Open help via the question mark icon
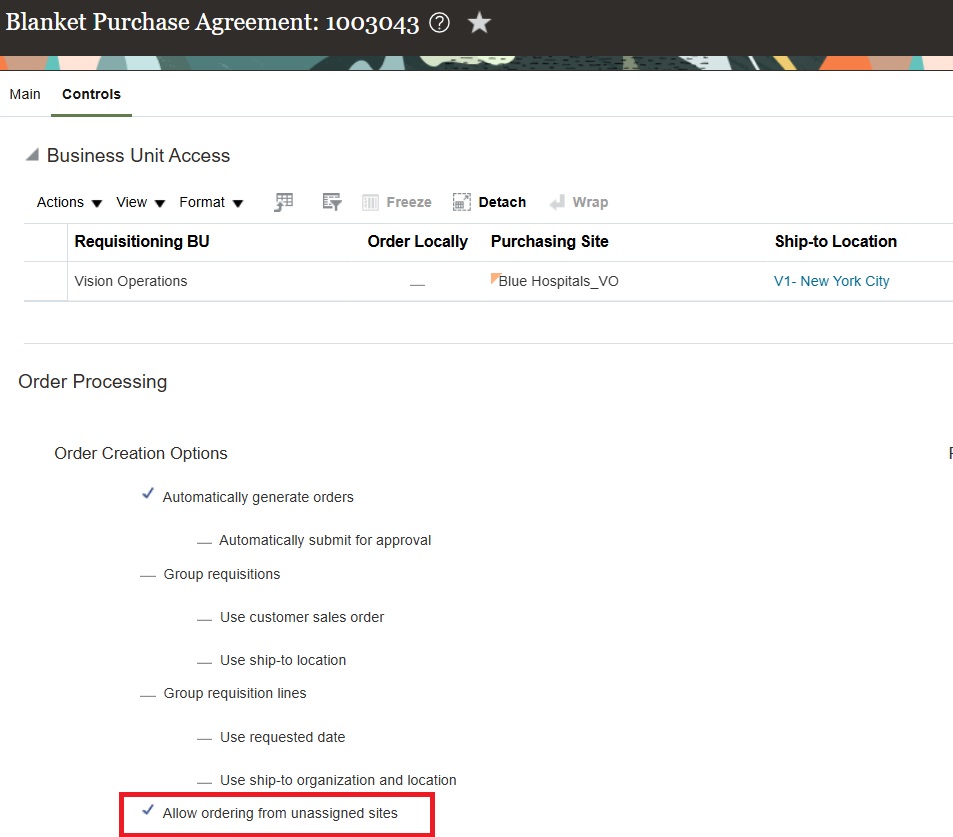Image resolution: width=953 pixels, height=837 pixels. (438, 21)
